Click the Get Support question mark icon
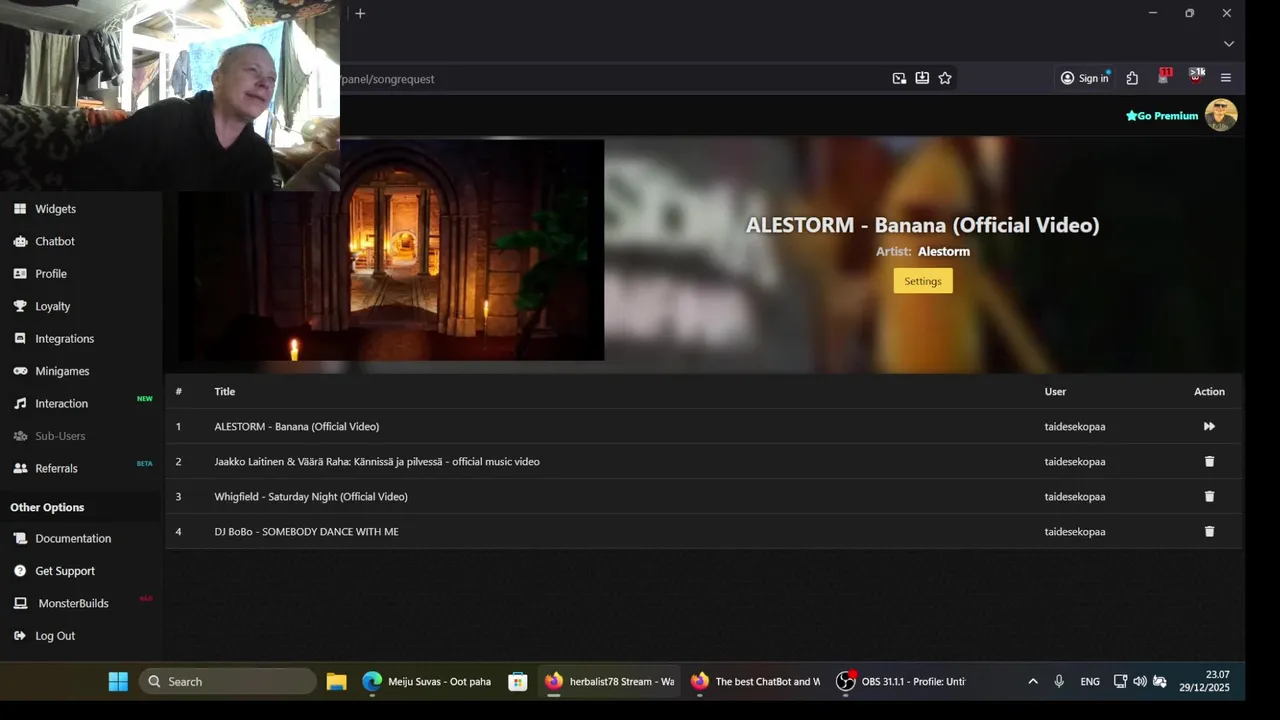This screenshot has height=720, width=1280. [20, 571]
